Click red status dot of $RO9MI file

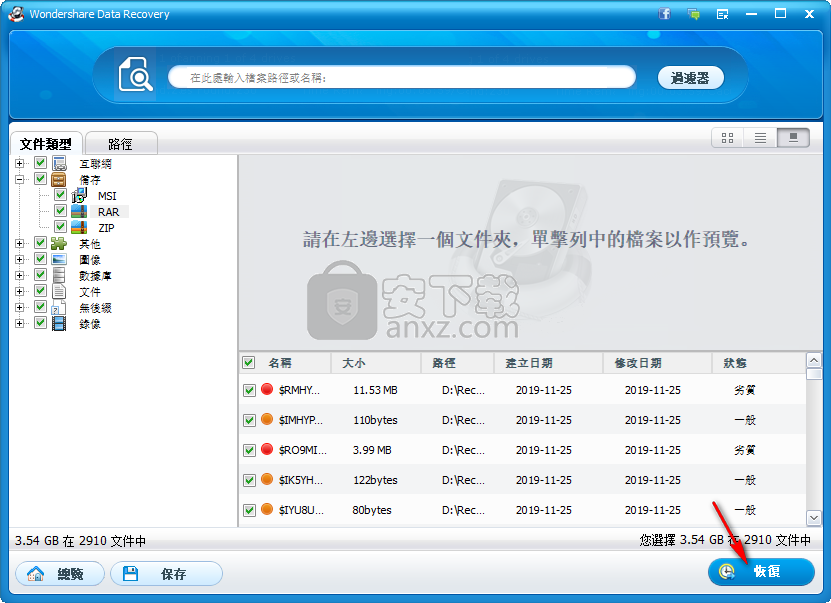click(267, 449)
